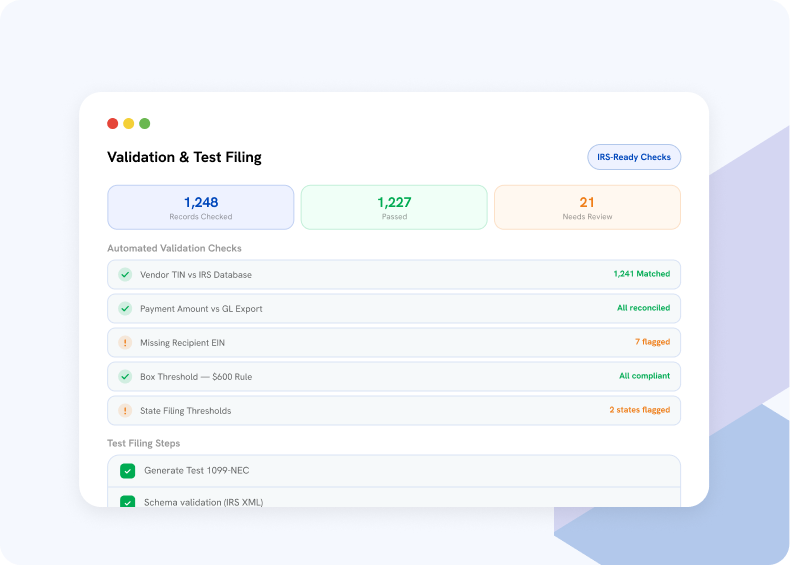Open the 21 Needs Review card
Screen dimensions: 790x565
pos(587,207)
